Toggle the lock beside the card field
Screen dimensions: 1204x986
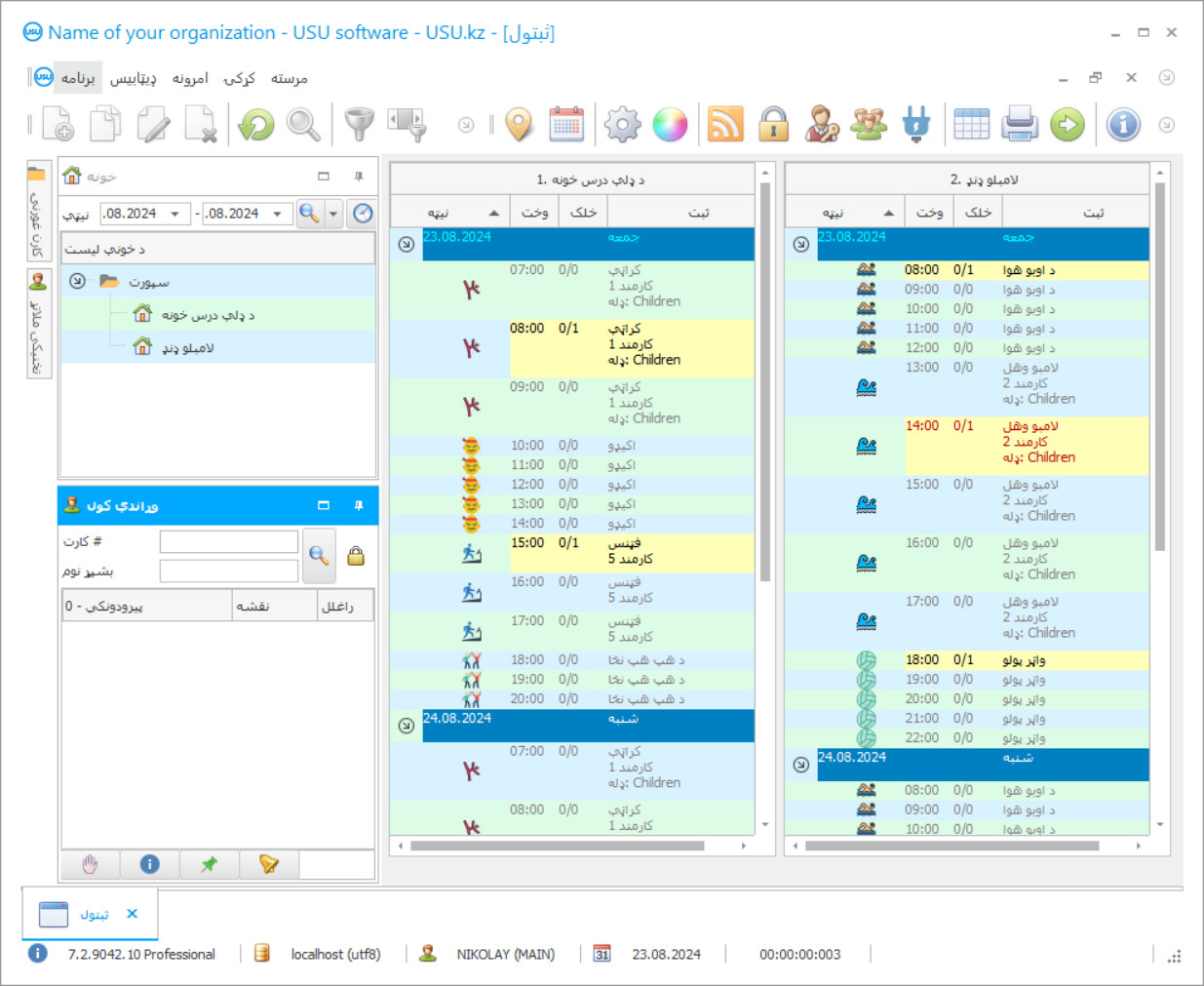pos(356,556)
